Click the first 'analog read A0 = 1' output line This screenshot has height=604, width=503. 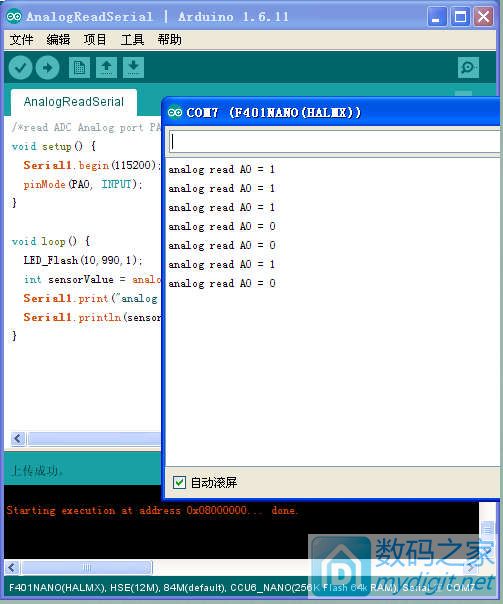222,169
